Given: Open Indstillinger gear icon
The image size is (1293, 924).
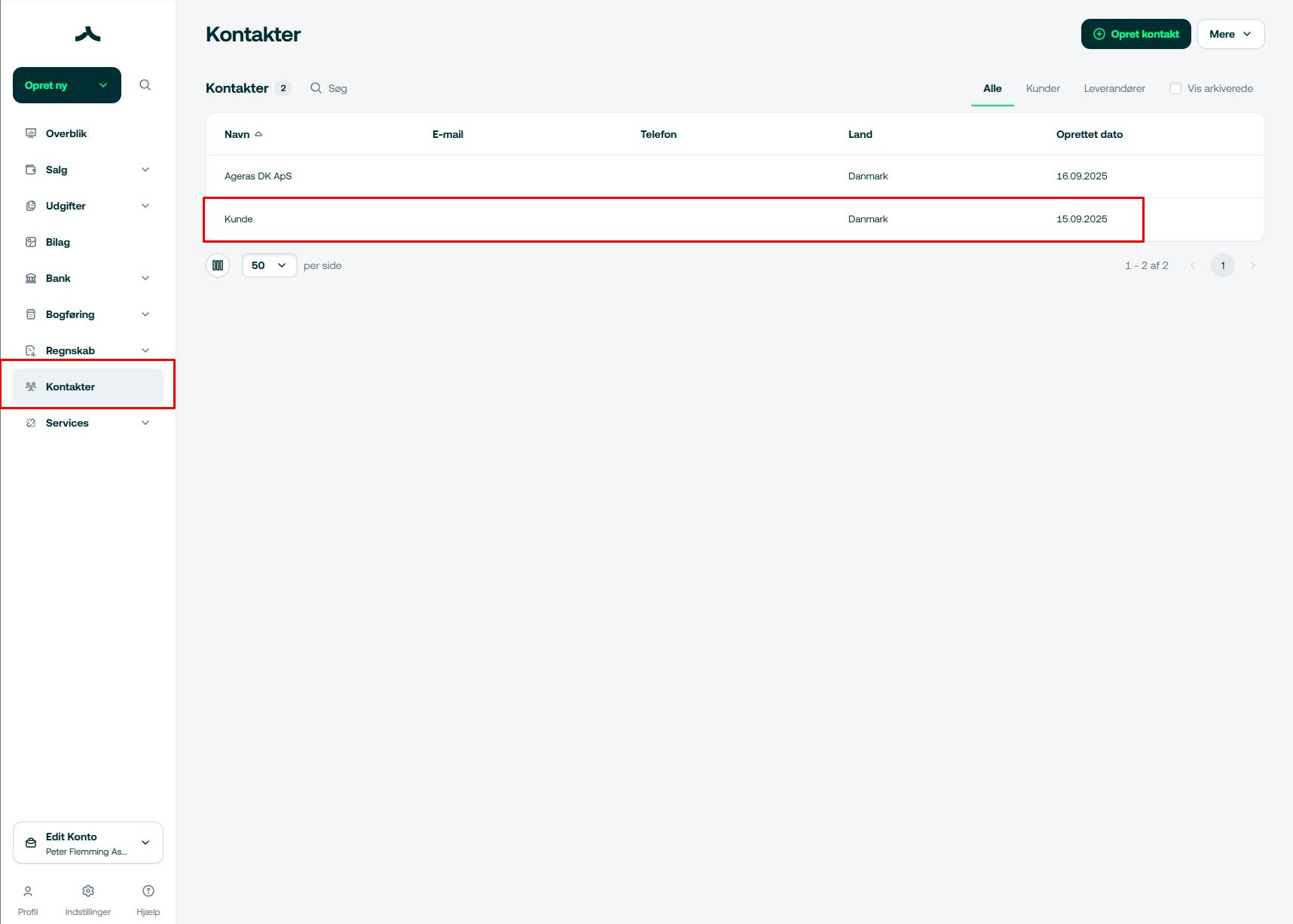Looking at the screenshot, I should pos(88,892).
